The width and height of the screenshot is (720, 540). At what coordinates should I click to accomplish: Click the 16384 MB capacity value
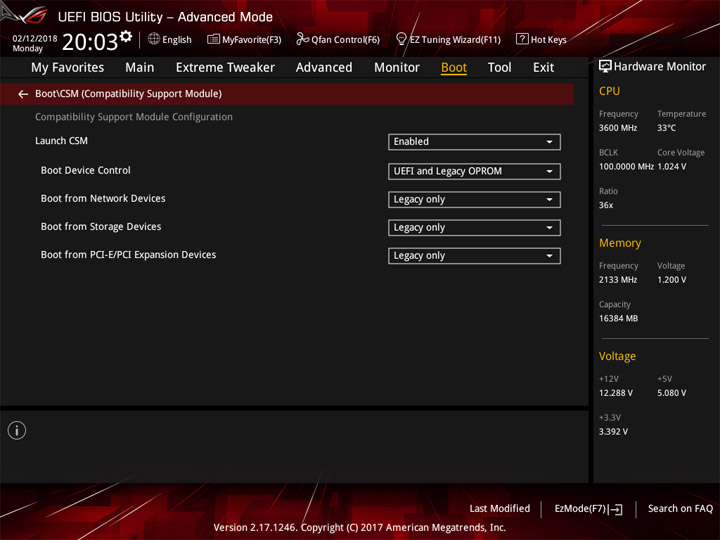618,318
